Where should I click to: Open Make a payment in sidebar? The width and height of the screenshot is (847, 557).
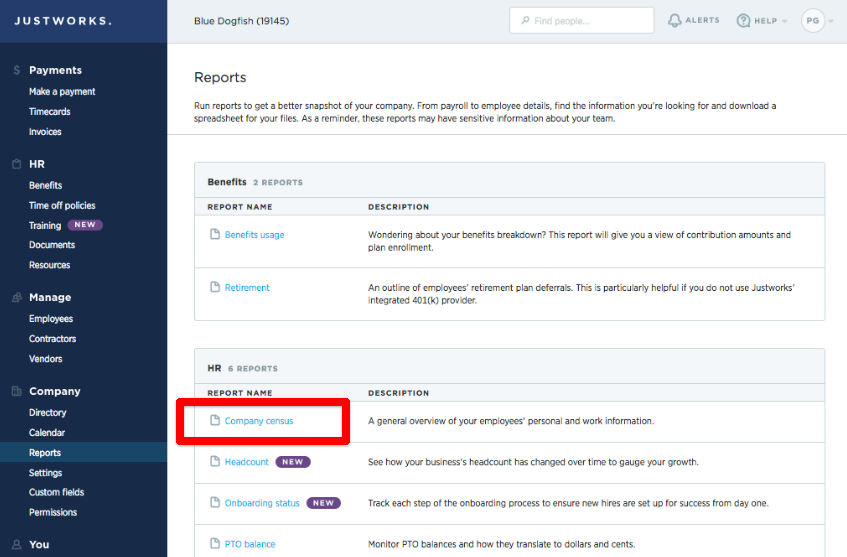[x=62, y=92]
